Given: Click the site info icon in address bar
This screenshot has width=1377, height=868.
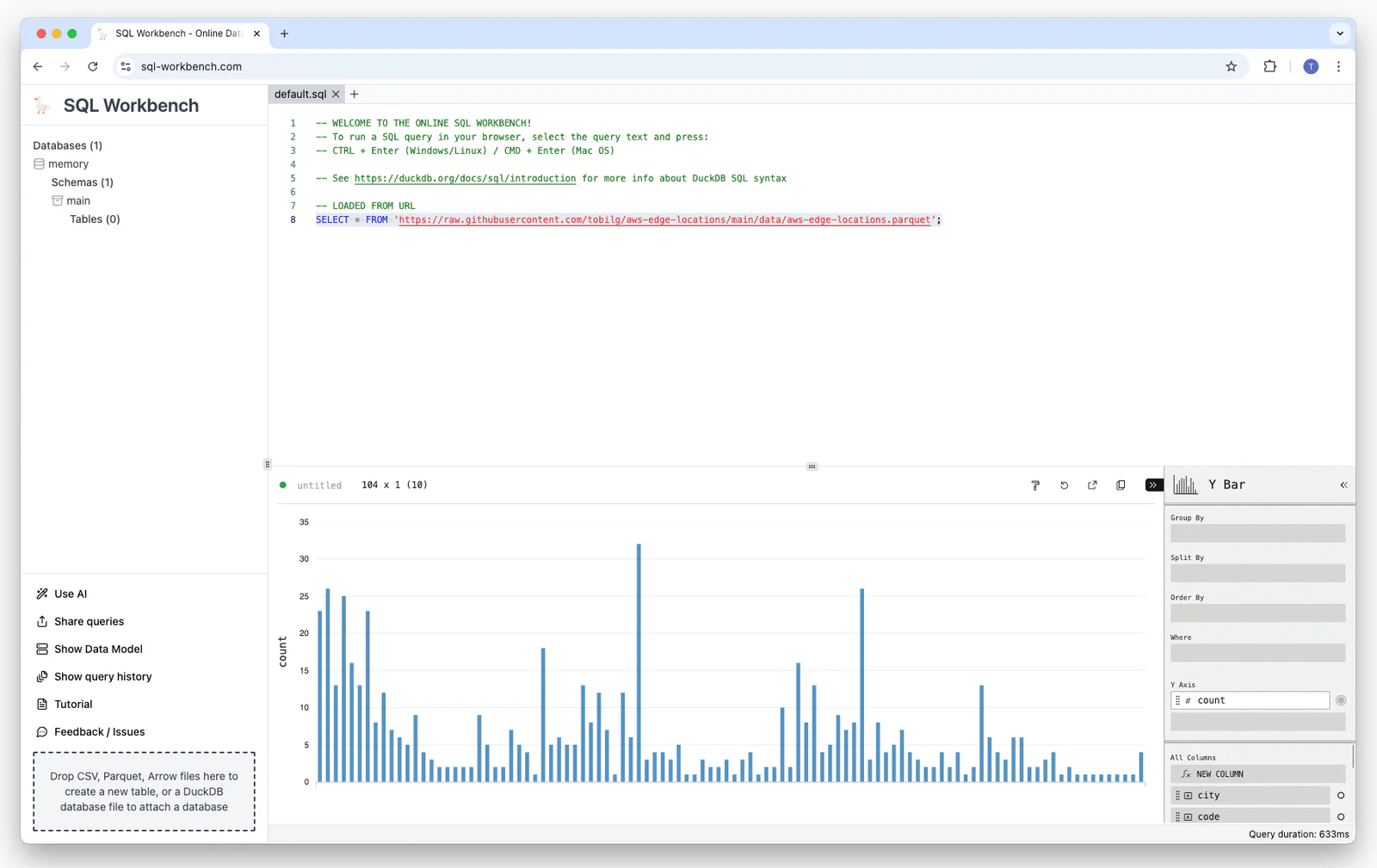Looking at the screenshot, I should tap(126, 66).
